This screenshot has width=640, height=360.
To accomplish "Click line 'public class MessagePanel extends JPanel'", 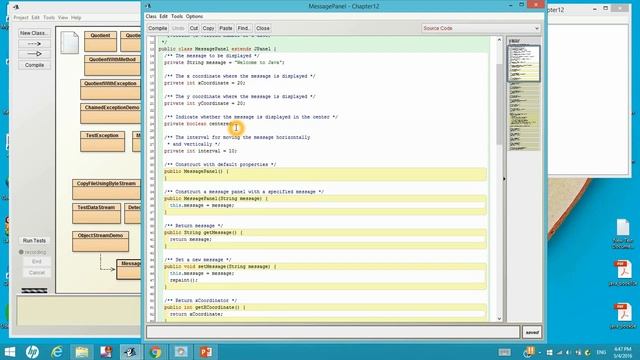I will pos(217,49).
